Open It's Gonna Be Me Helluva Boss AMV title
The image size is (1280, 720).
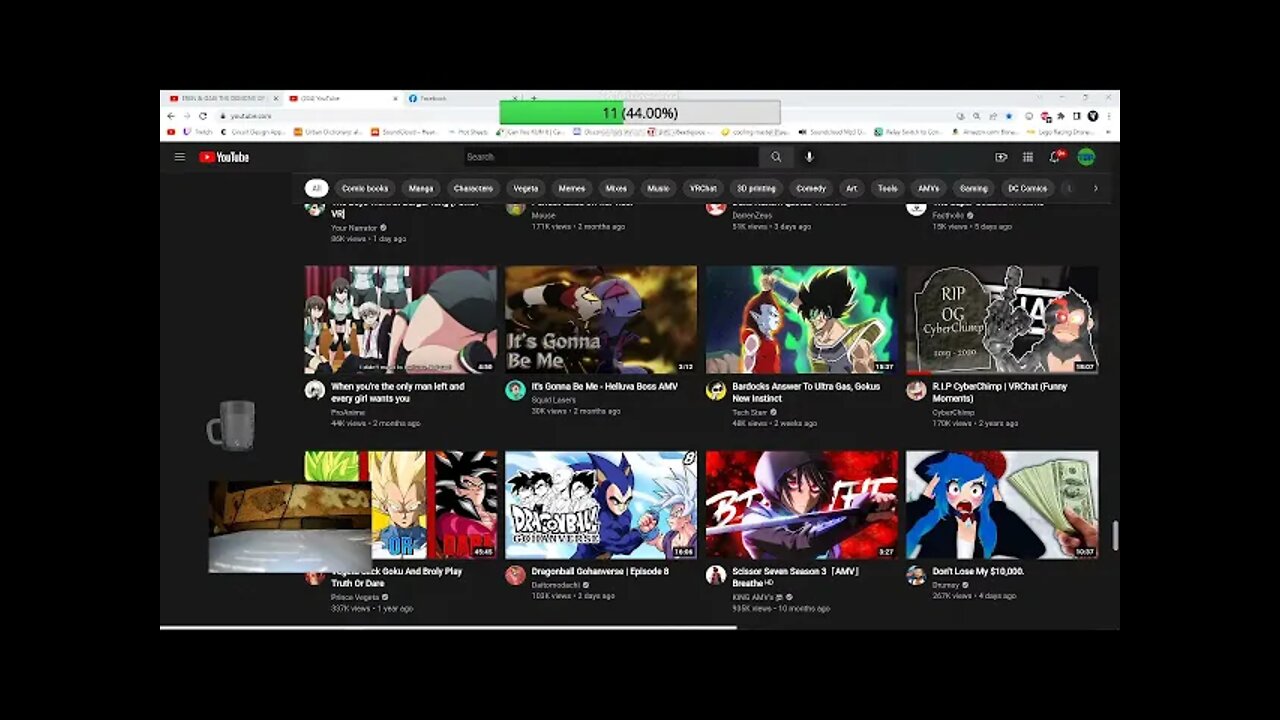click(x=604, y=386)
